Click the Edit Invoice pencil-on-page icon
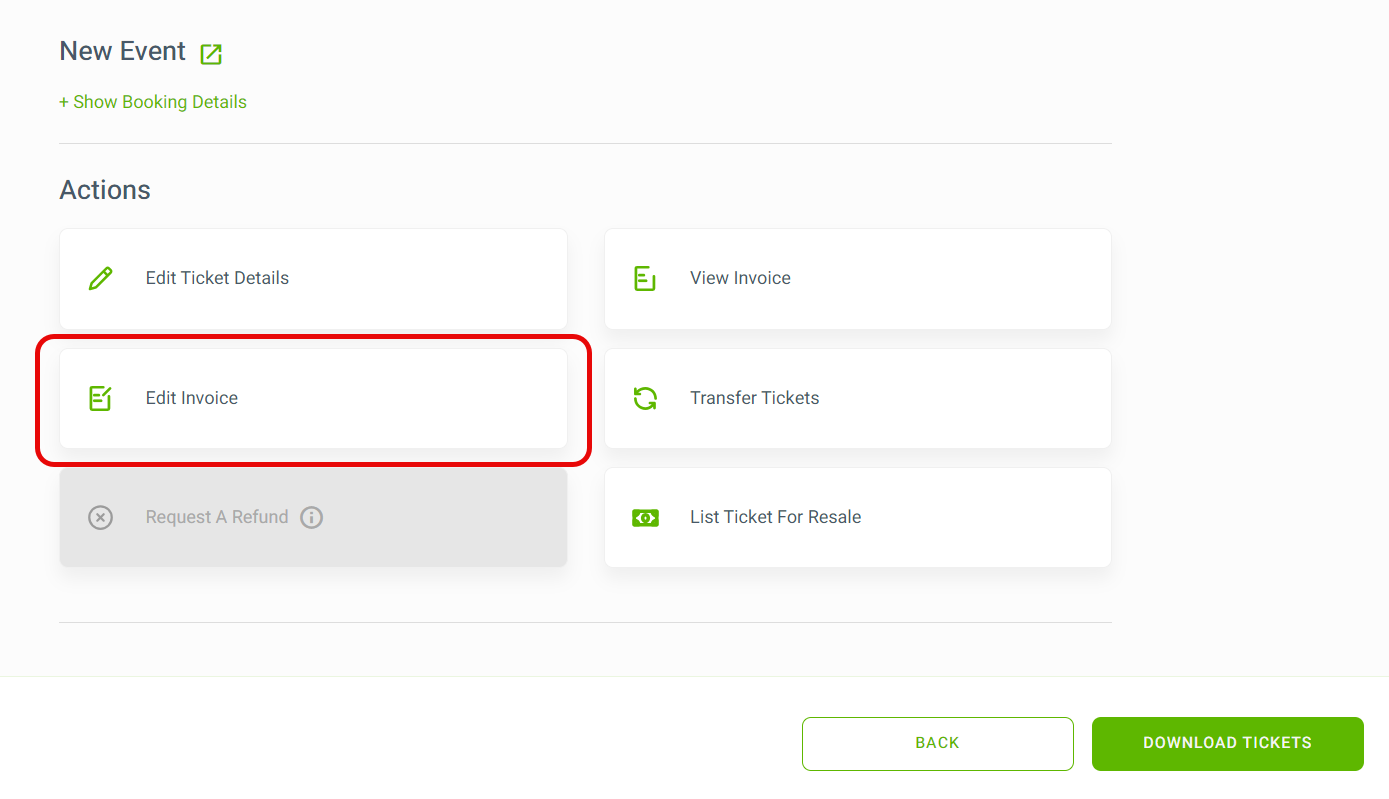This screenshot has height=799, width=1389. coord(100,398)
